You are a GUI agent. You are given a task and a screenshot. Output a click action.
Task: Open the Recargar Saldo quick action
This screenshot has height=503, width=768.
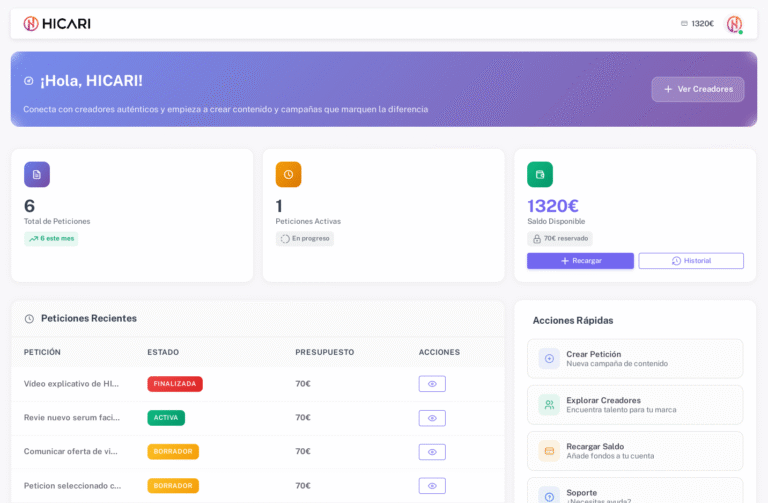(x=635, y=451)
